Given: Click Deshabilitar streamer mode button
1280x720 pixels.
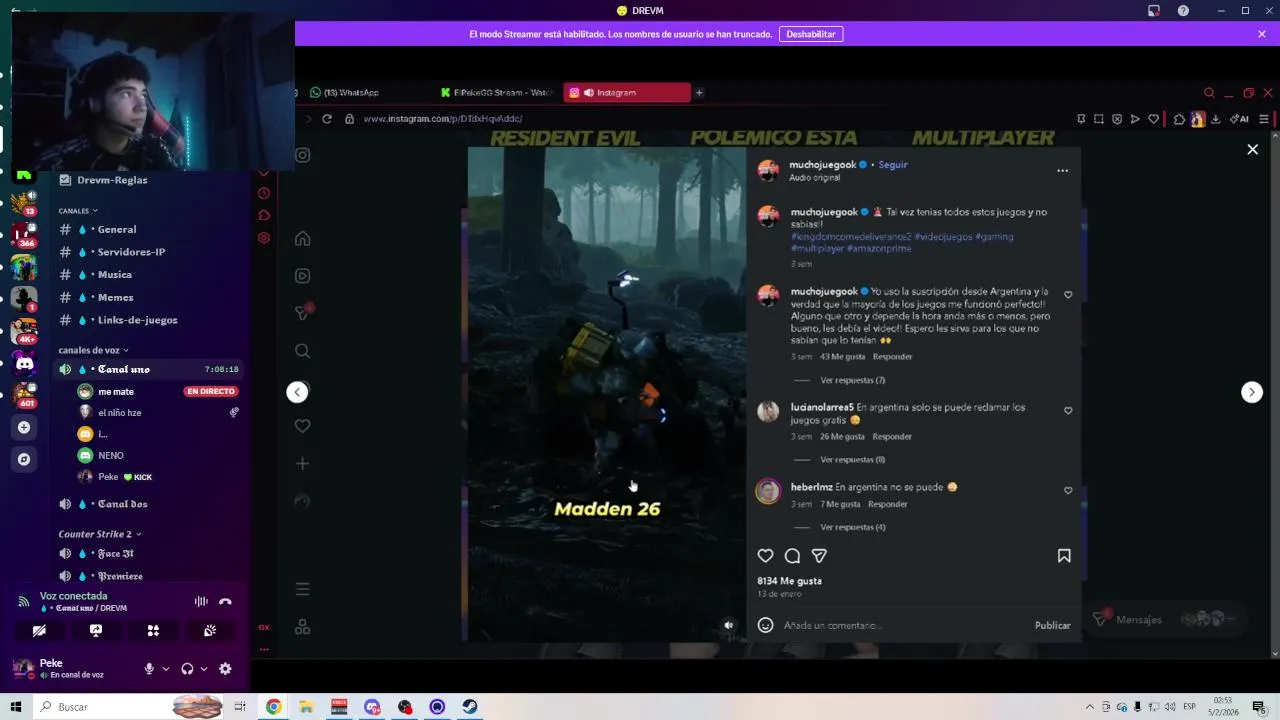Looking at the screenshot, I should point(811,34).
